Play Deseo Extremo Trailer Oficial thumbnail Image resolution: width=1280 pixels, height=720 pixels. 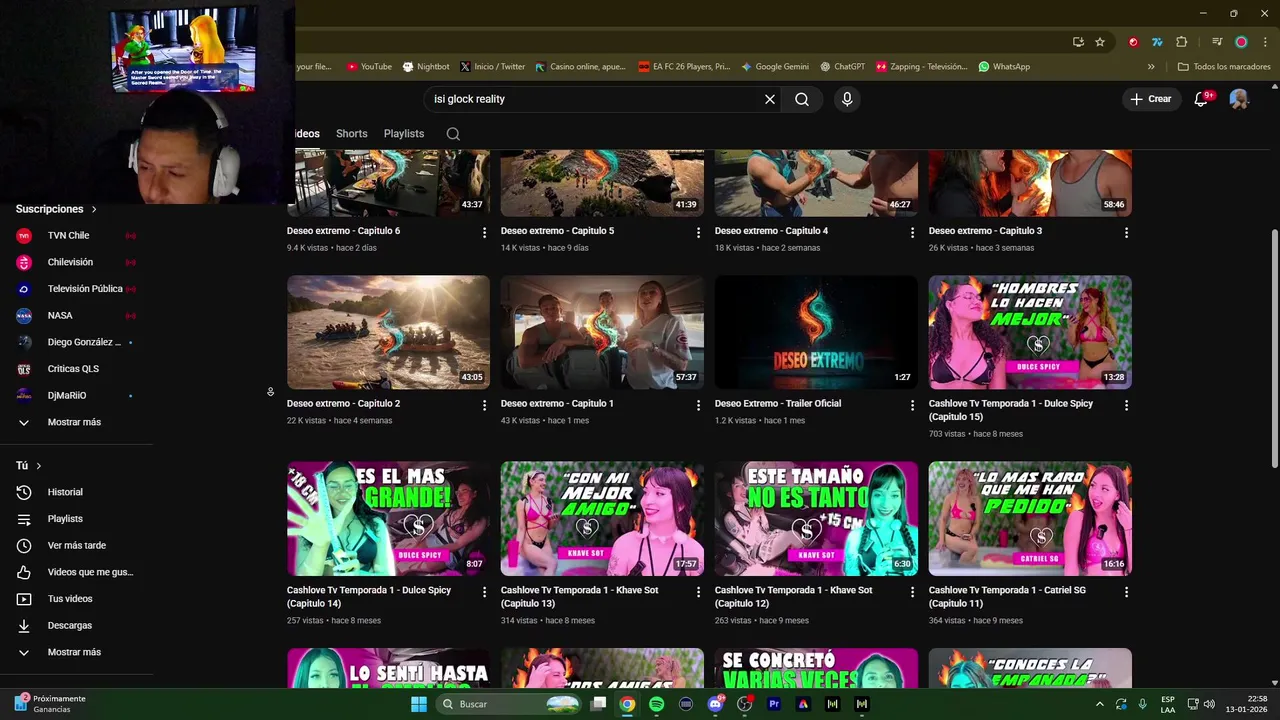(816, 332)
